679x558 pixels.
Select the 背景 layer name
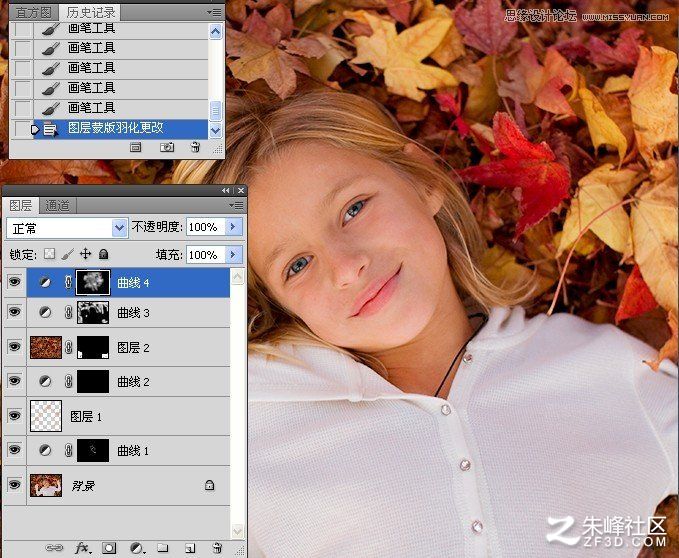pyautogui.click(x=83, y=486)
